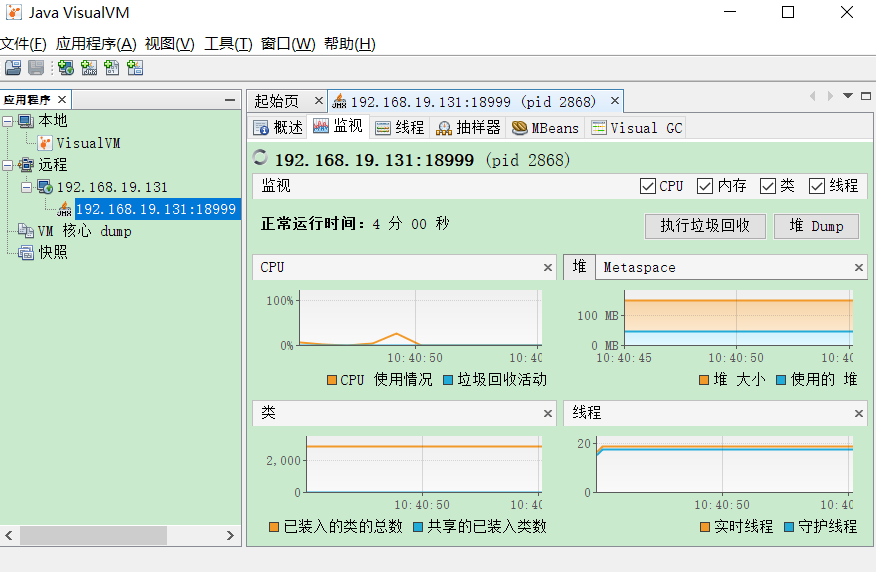Viewport: 876px width, 572px height.
Task: Click the Add Remote Host toolbar icon
Action: point(65,68)
